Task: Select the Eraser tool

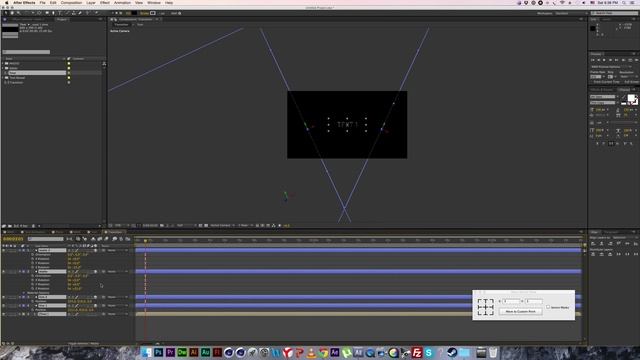Action: point(80,13)
